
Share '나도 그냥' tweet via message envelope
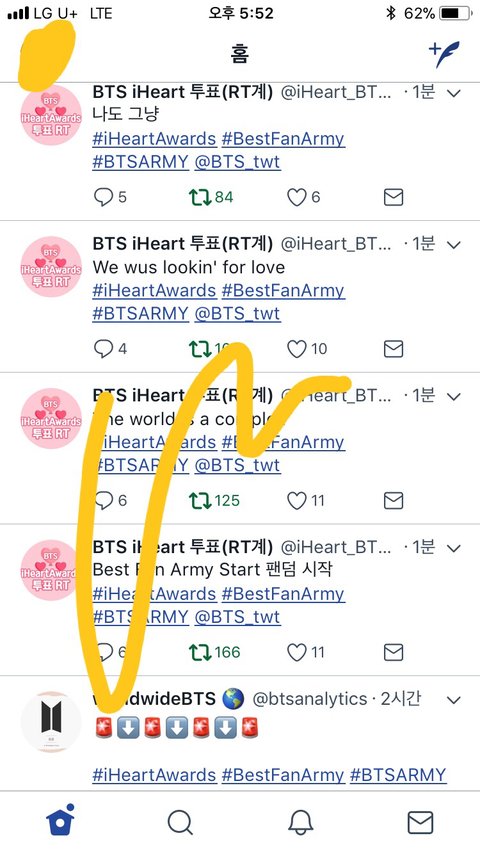tap(393, 197)
